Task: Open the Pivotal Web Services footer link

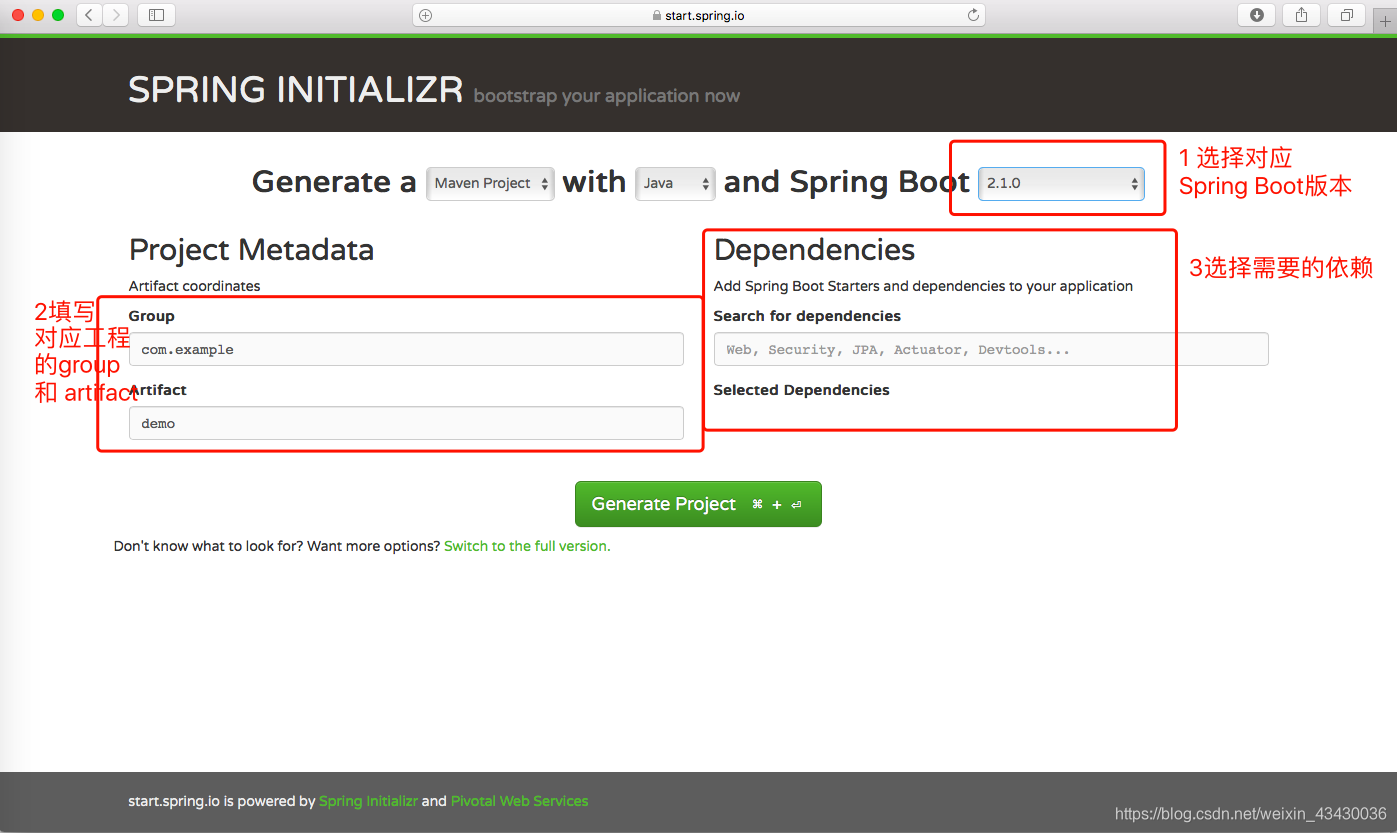Action: coord(519,801)
